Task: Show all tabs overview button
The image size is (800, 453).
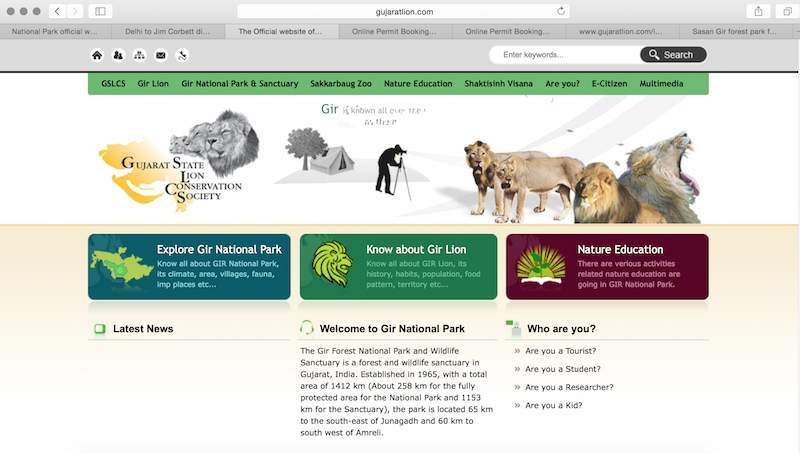Action: pyautogui.click(x=787, y=11)
